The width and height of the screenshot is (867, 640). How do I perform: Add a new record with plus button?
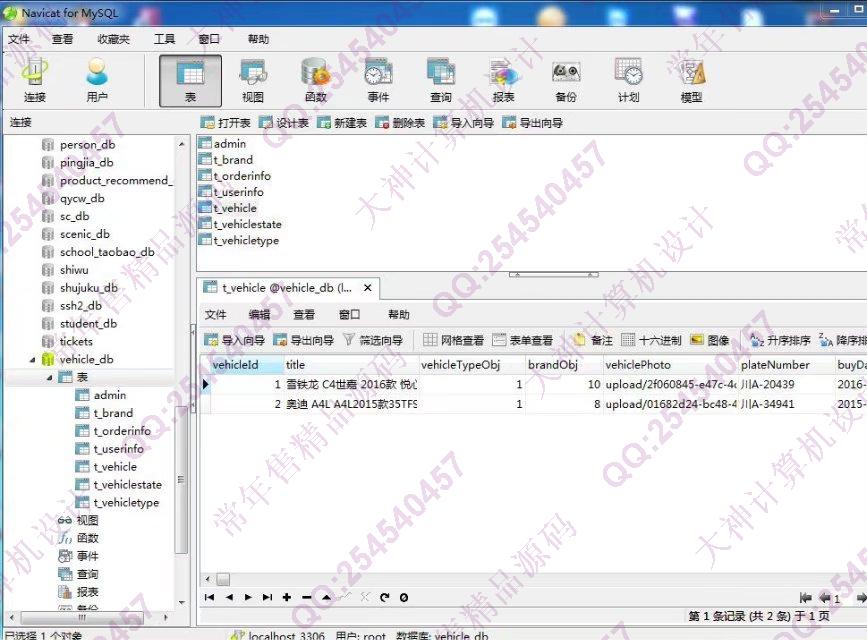click(287, 597)
